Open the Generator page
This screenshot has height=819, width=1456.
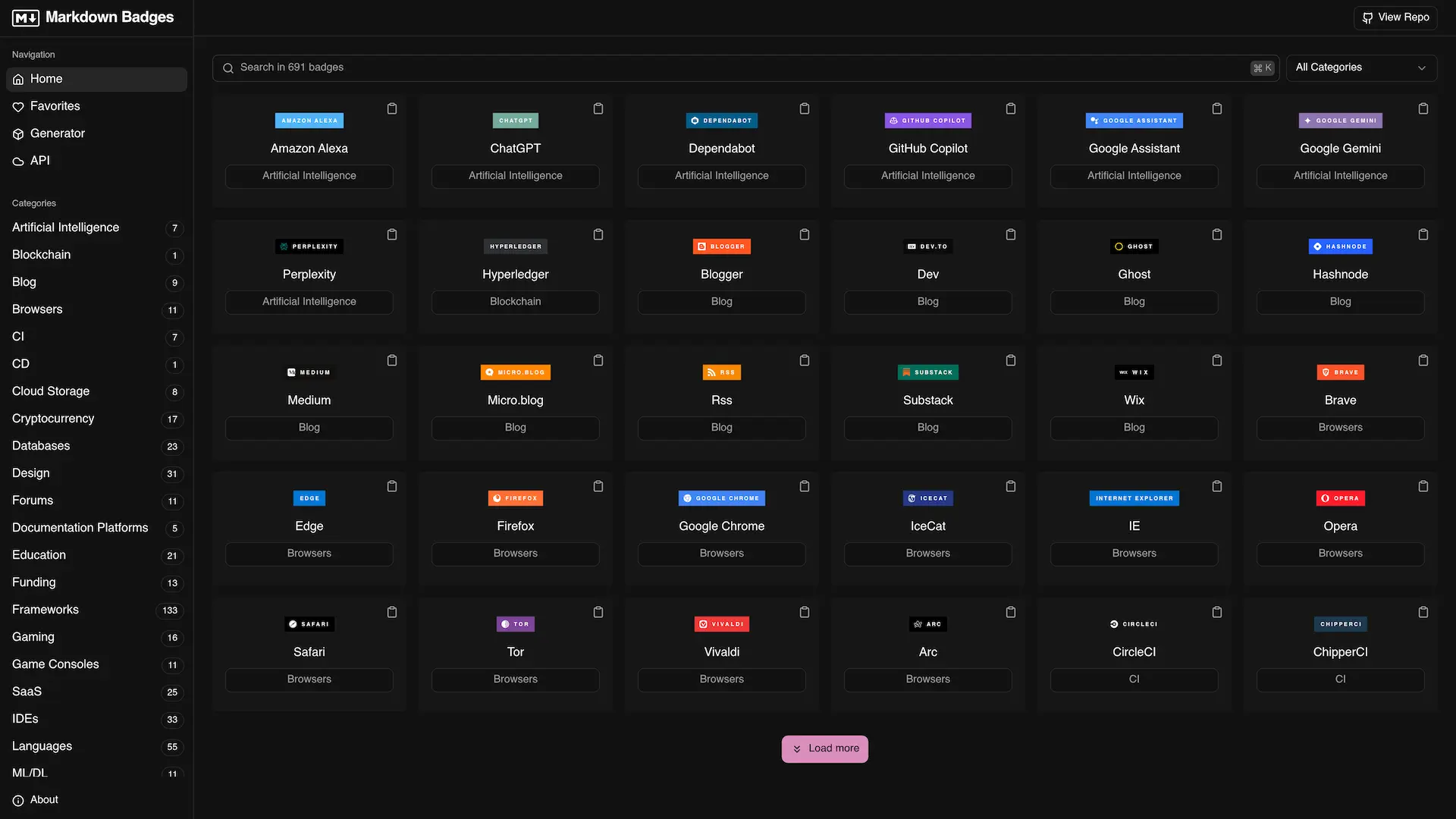(x=96, y=133)
